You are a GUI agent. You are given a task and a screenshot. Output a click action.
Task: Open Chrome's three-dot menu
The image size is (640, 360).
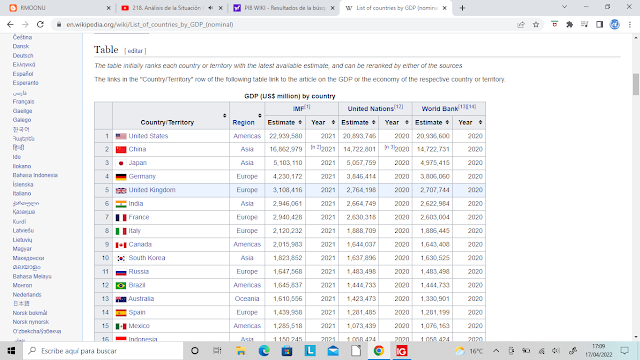[630, 24]
